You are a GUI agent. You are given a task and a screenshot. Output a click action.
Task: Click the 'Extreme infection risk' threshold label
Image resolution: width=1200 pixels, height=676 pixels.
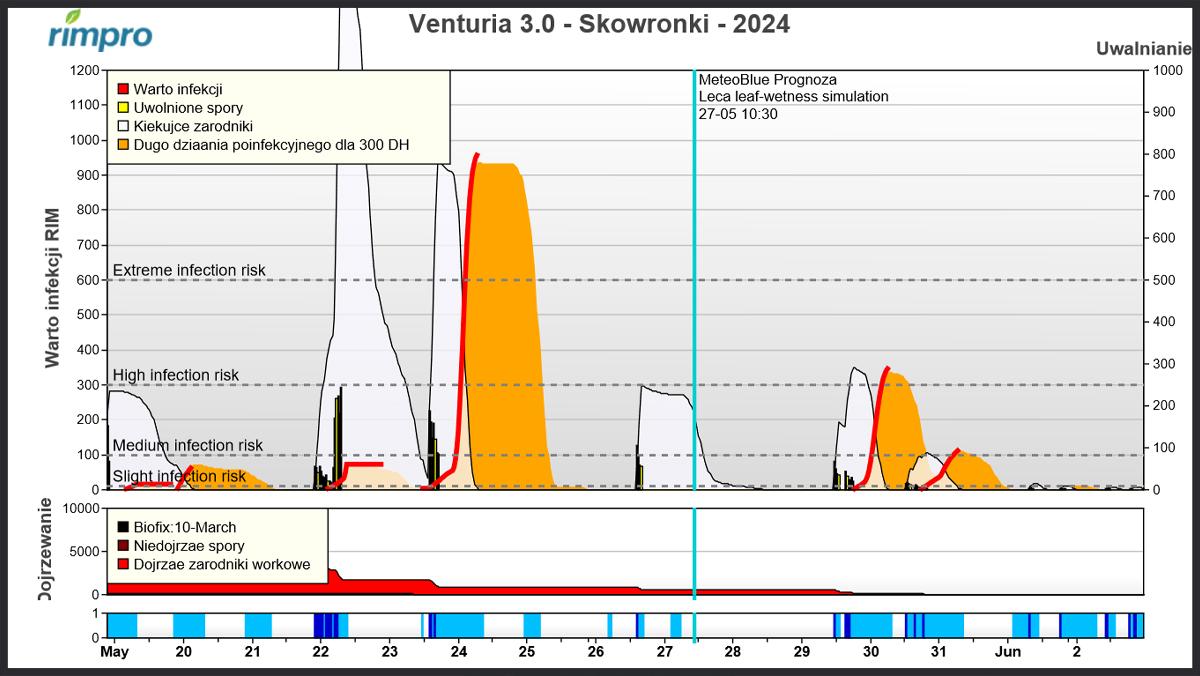point(189,271)
